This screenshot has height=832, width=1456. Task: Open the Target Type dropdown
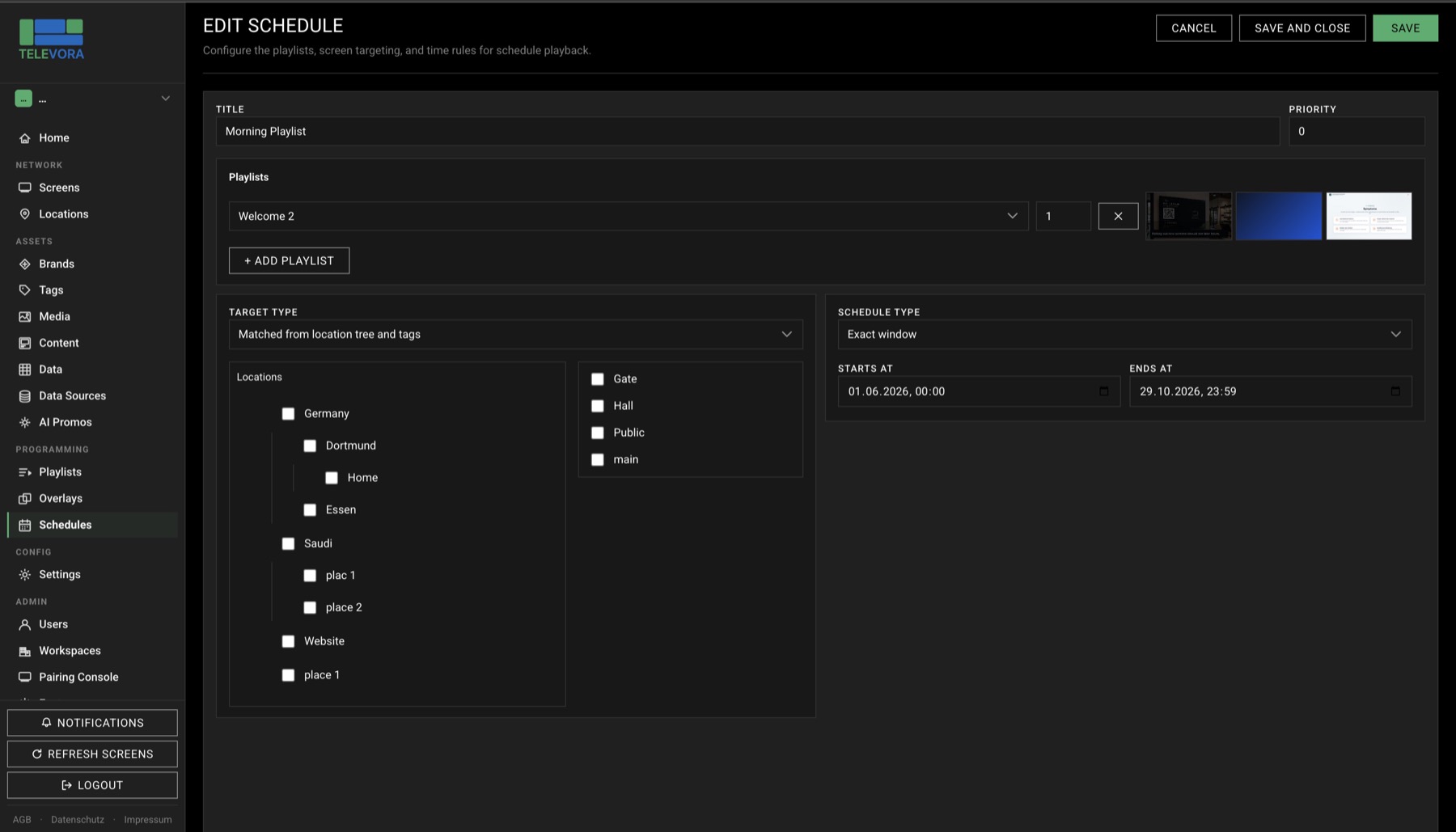click(x=515, y=334)
